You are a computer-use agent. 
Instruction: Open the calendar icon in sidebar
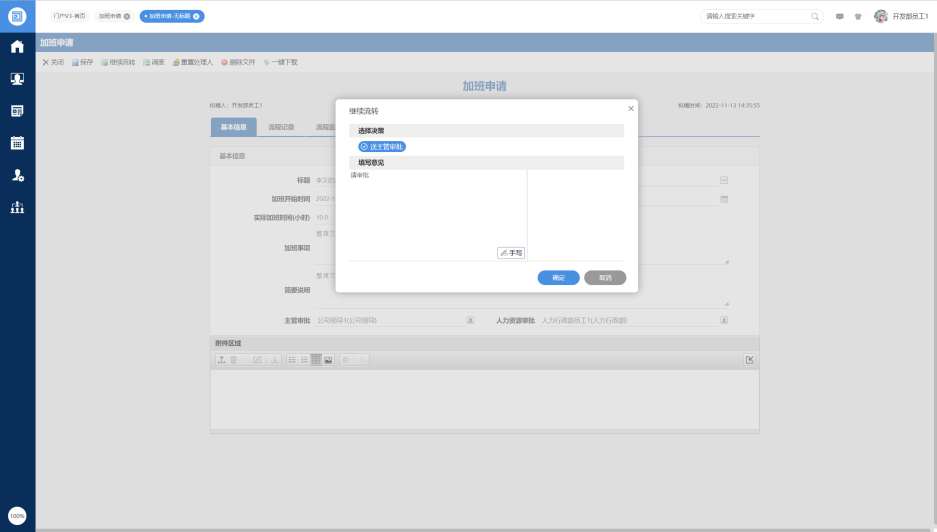pyautogui.click(x=17, y=142)
